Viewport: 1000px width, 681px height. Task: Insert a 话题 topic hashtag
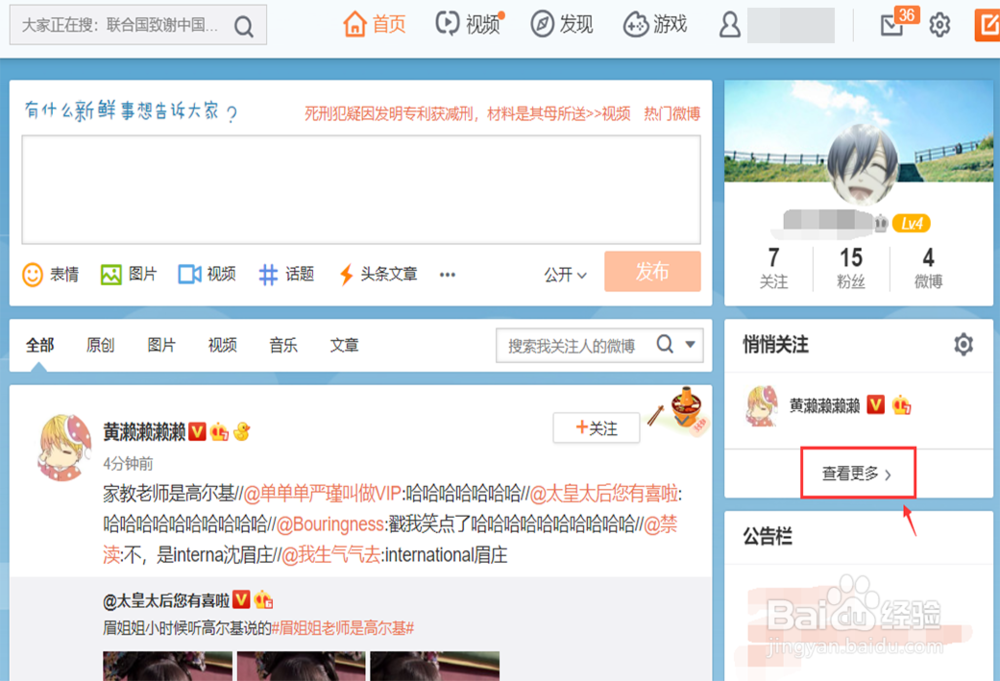[x=285, y=274]
